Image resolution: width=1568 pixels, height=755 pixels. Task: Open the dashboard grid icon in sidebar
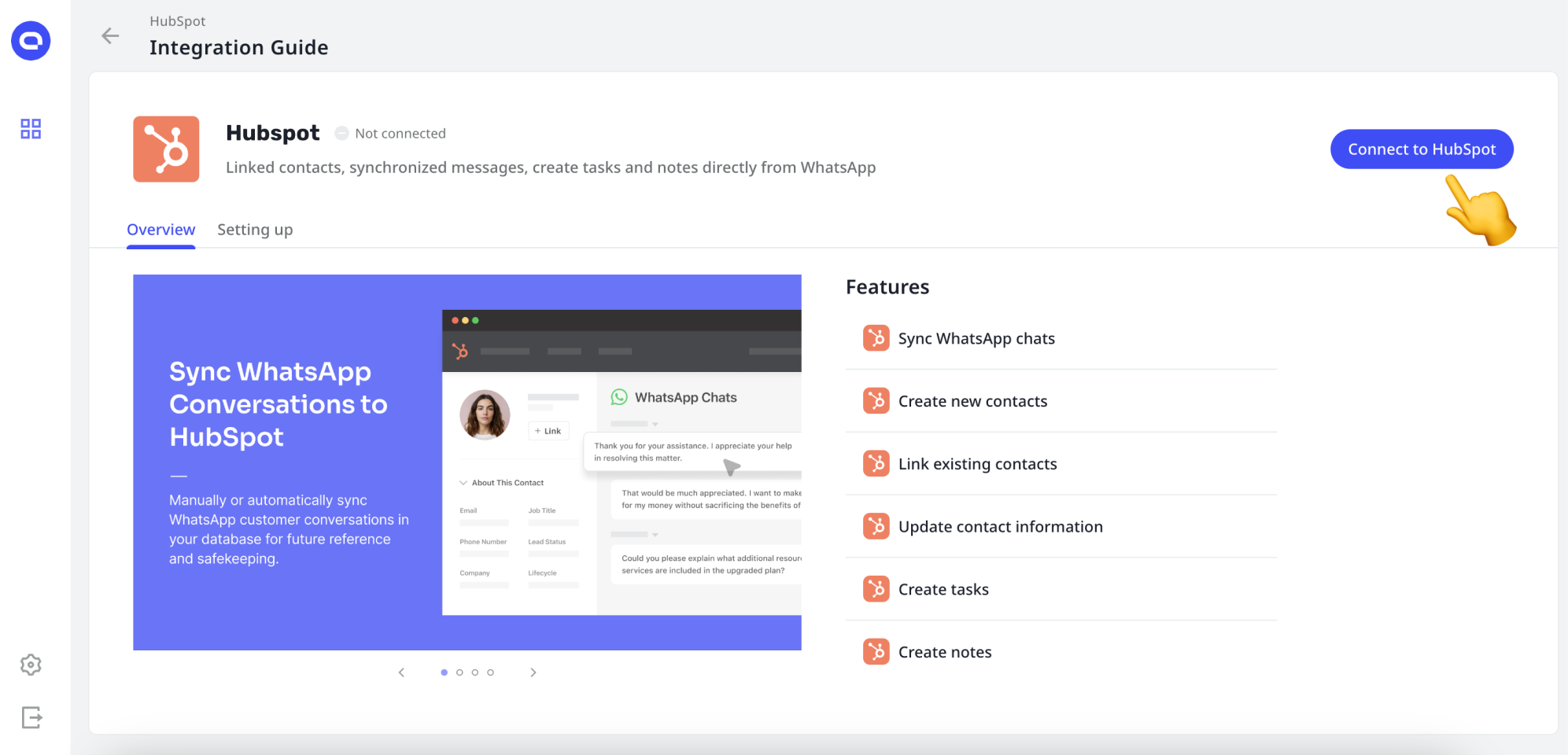31,129
